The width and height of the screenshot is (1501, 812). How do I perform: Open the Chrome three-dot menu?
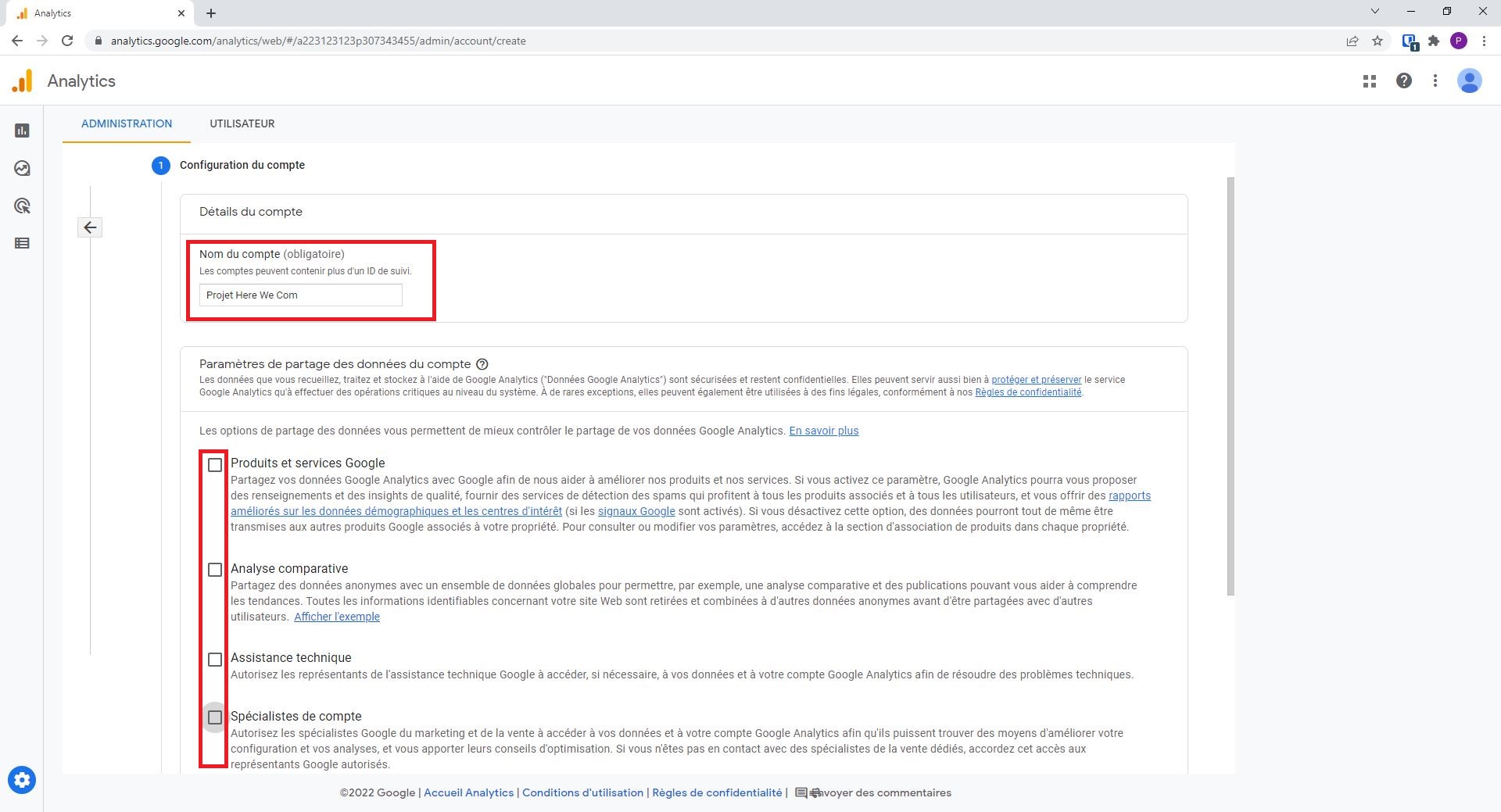[1484, 41]
